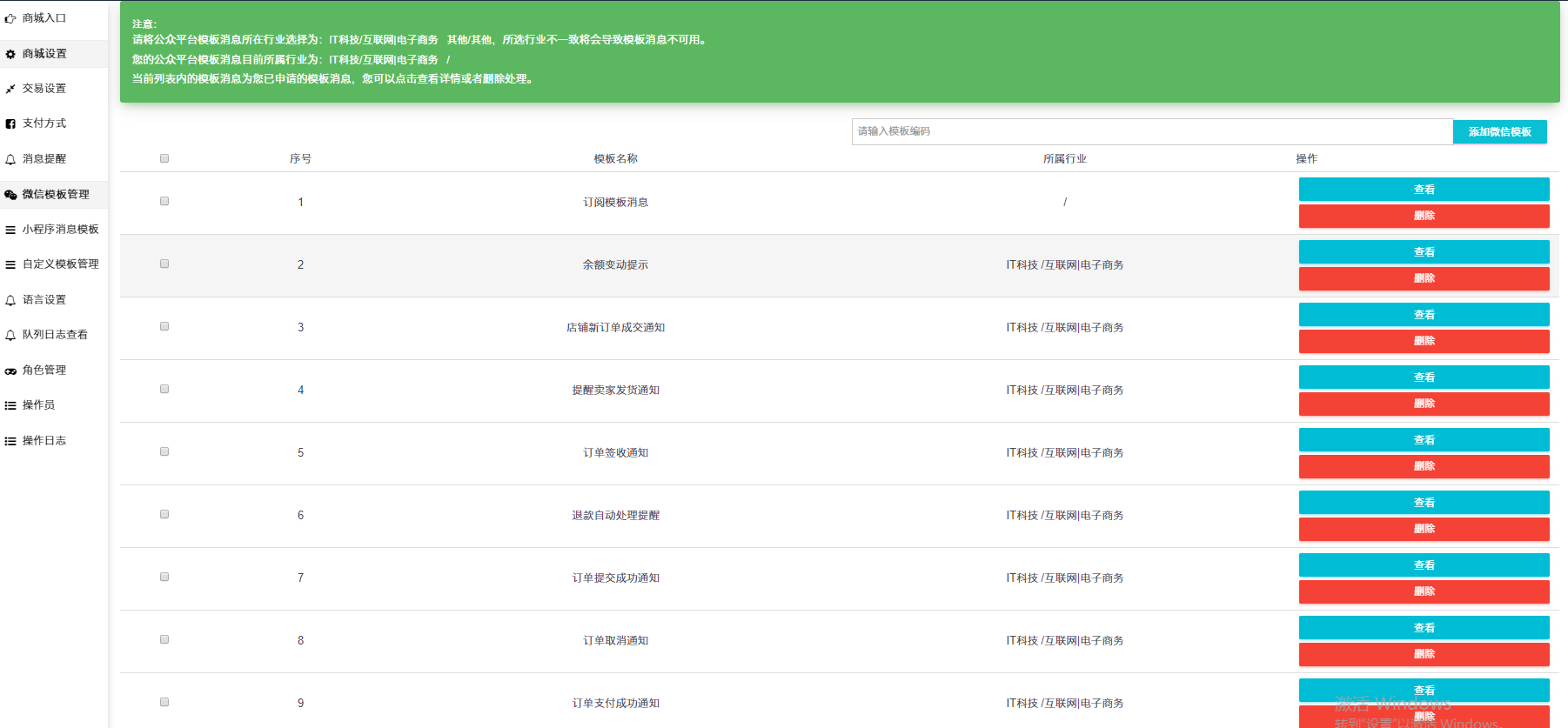Open 操作日志 from the sidebar
Viewport: 1568px width, 728px height.
tap(44, 441)
